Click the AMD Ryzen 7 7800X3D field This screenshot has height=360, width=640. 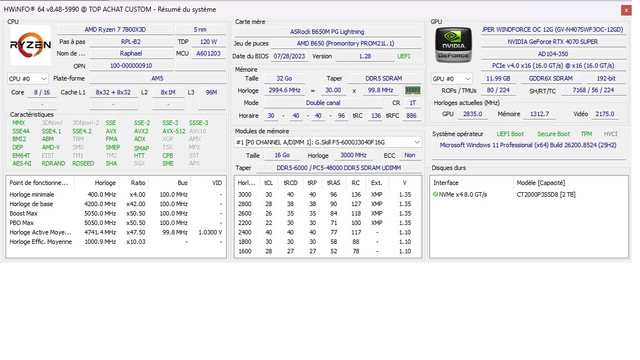coord(115,29)
